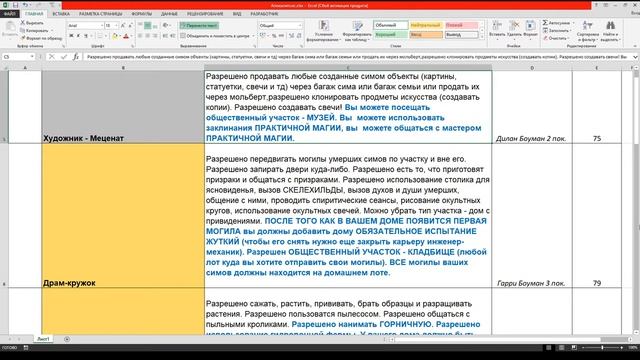
Task: Select the Лист1 sheet tab
Action: [43, 339]
